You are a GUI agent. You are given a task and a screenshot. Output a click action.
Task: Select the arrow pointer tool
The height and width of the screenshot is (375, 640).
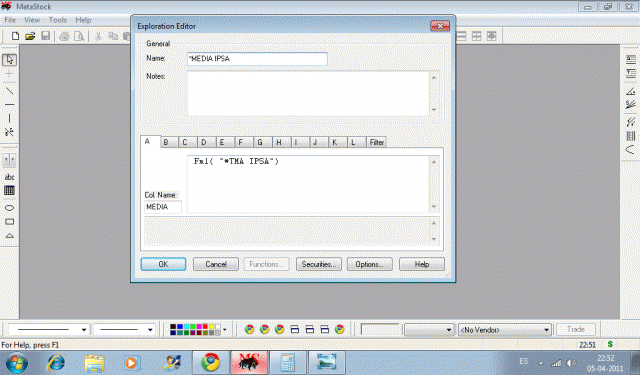(x=9, y=60)
